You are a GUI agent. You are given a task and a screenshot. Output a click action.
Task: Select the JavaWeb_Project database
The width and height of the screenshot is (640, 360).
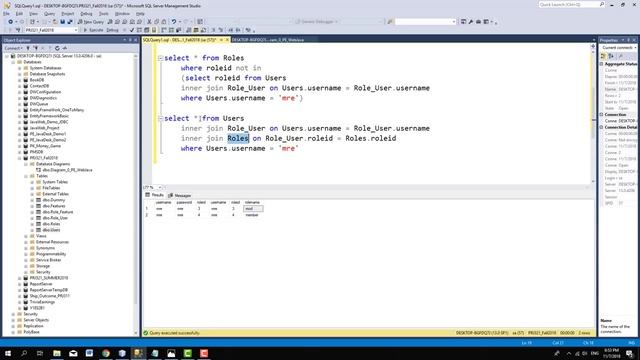click(44, 128)
